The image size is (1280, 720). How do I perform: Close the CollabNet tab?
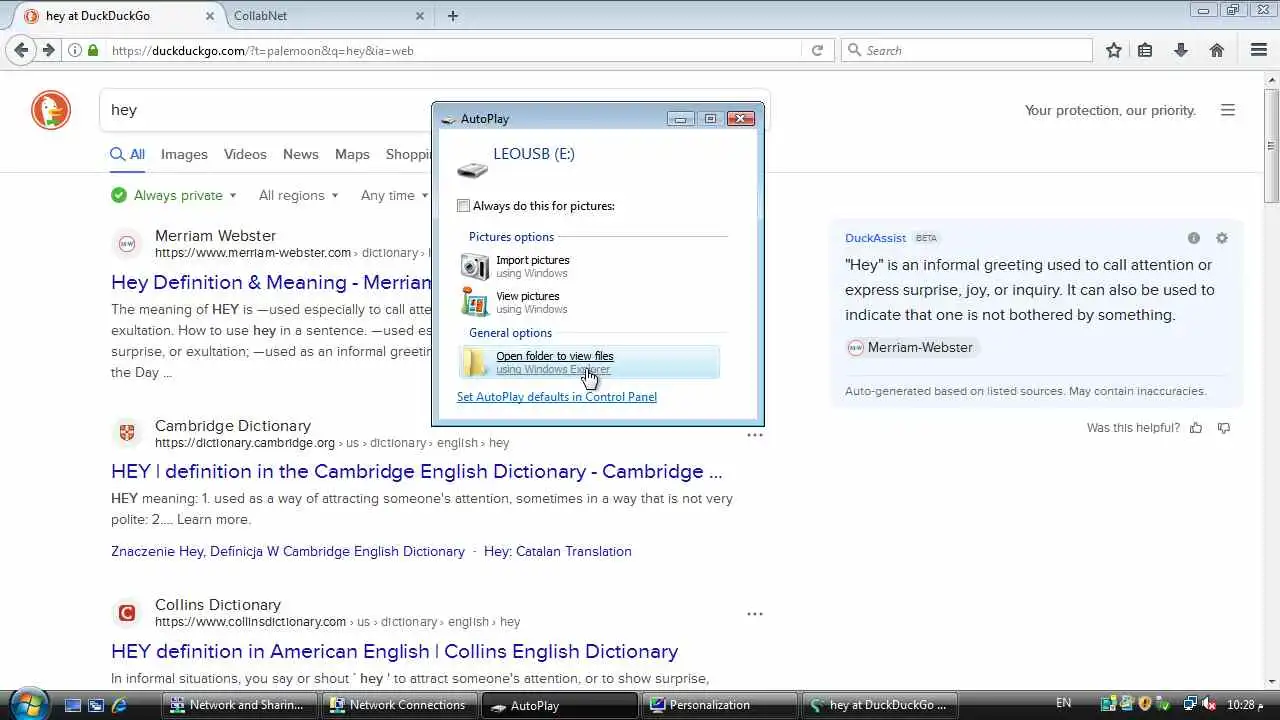click(x=420, y=16)
